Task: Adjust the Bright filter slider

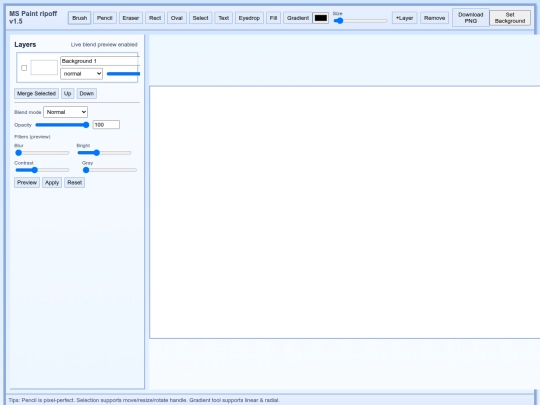Action: pyautogui.click(x=104, y=153)
